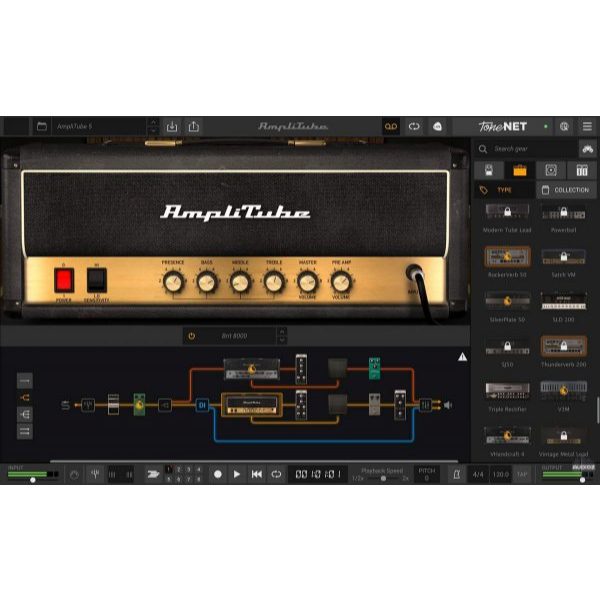Screen dimensions: 600x600
Task: Toggle the red POWER switch on amp
Action: tap(64, 280)
